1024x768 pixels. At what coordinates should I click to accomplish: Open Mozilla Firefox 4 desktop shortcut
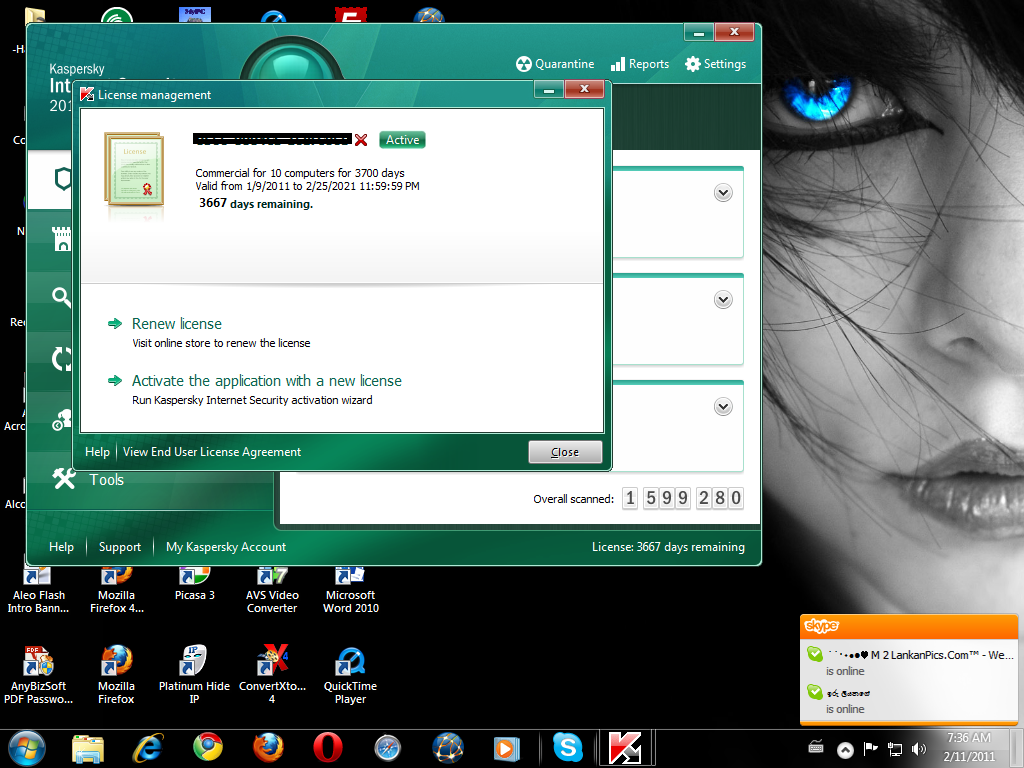116,590
